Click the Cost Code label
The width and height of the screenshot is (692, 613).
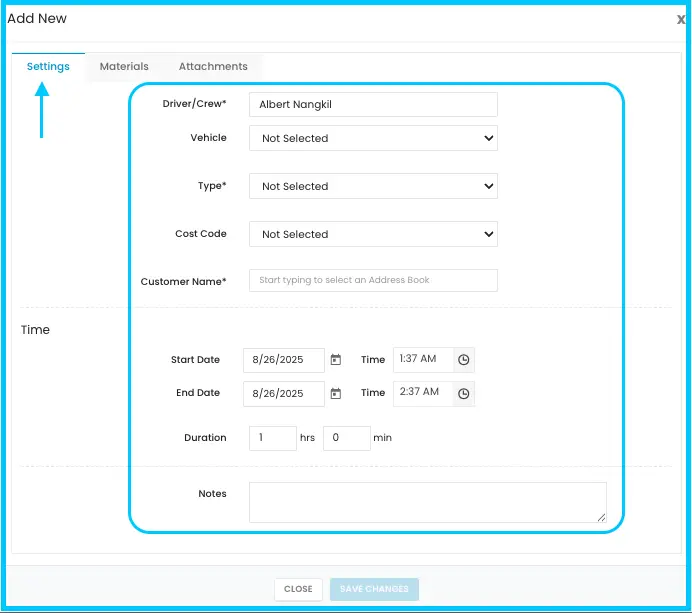(201, 233)
